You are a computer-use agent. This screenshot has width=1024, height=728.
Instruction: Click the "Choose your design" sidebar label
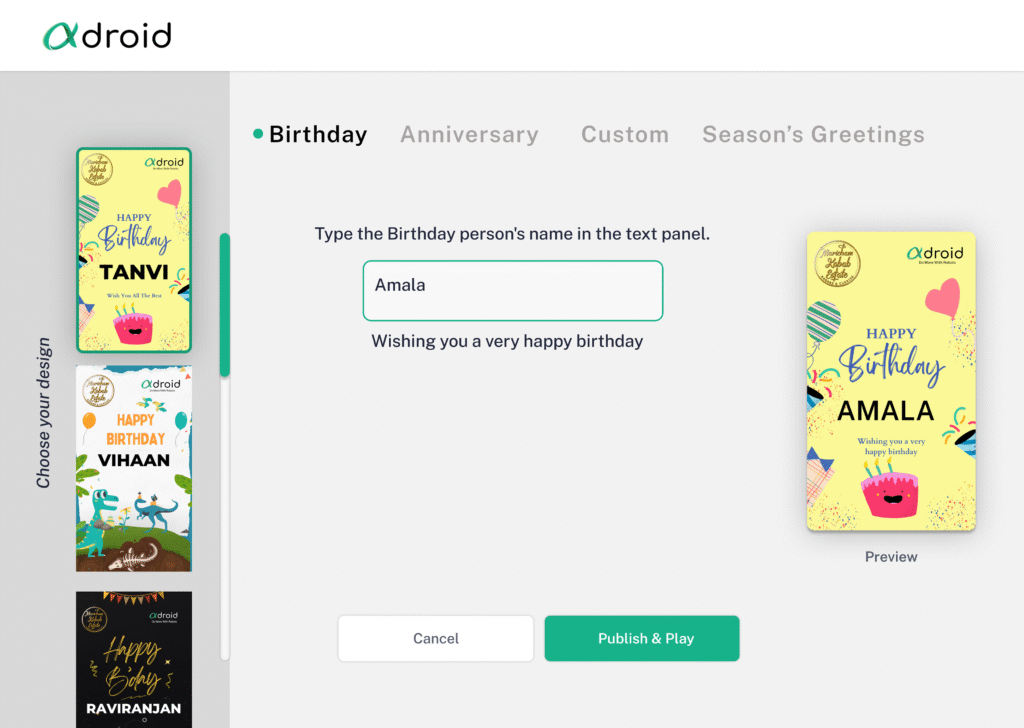coord(44,413)
